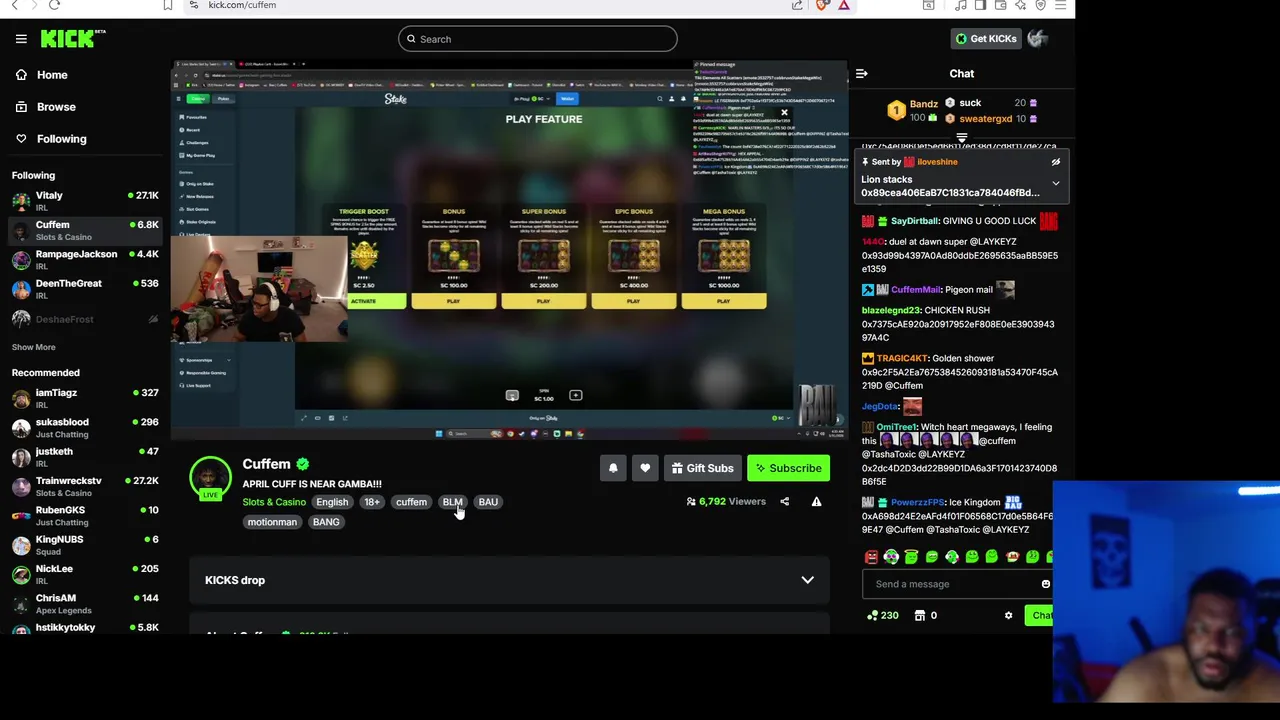1280x720 pixels.
Task: Click the heart follow icon
Action: (x=645, y=468)
